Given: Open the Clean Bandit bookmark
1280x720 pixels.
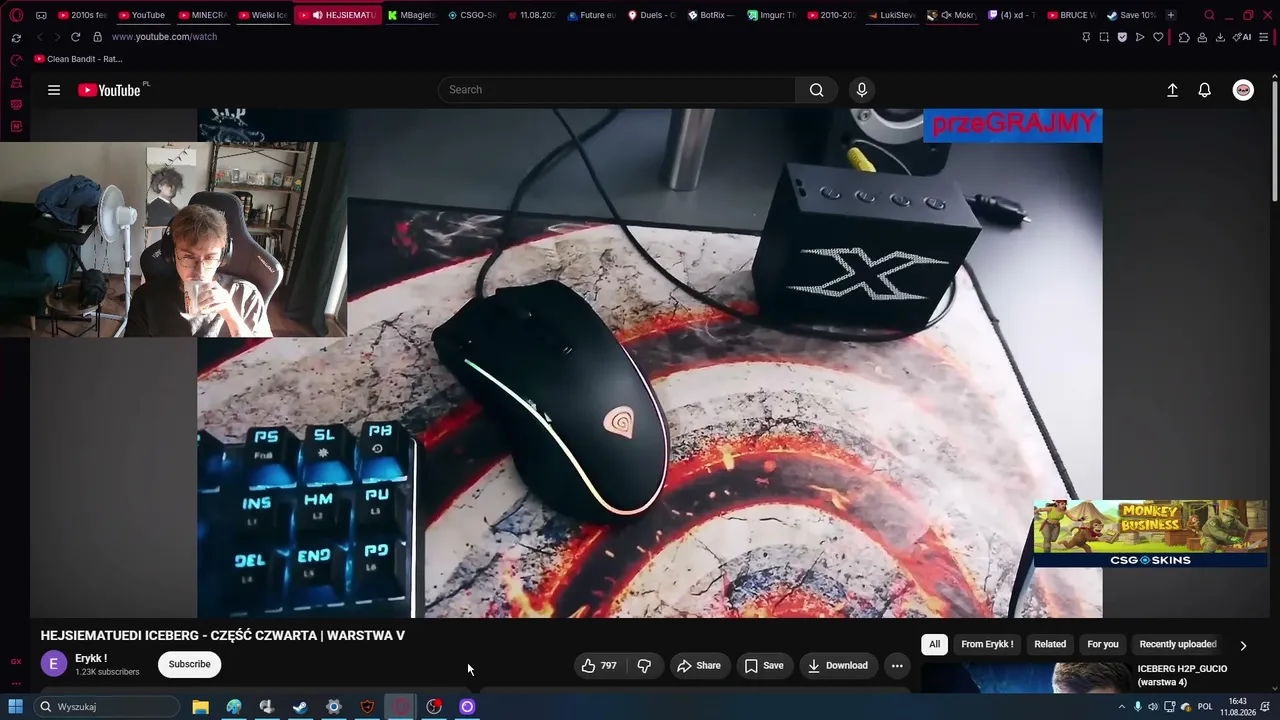Looking at the screenshot, I should (x=78, y=59).
